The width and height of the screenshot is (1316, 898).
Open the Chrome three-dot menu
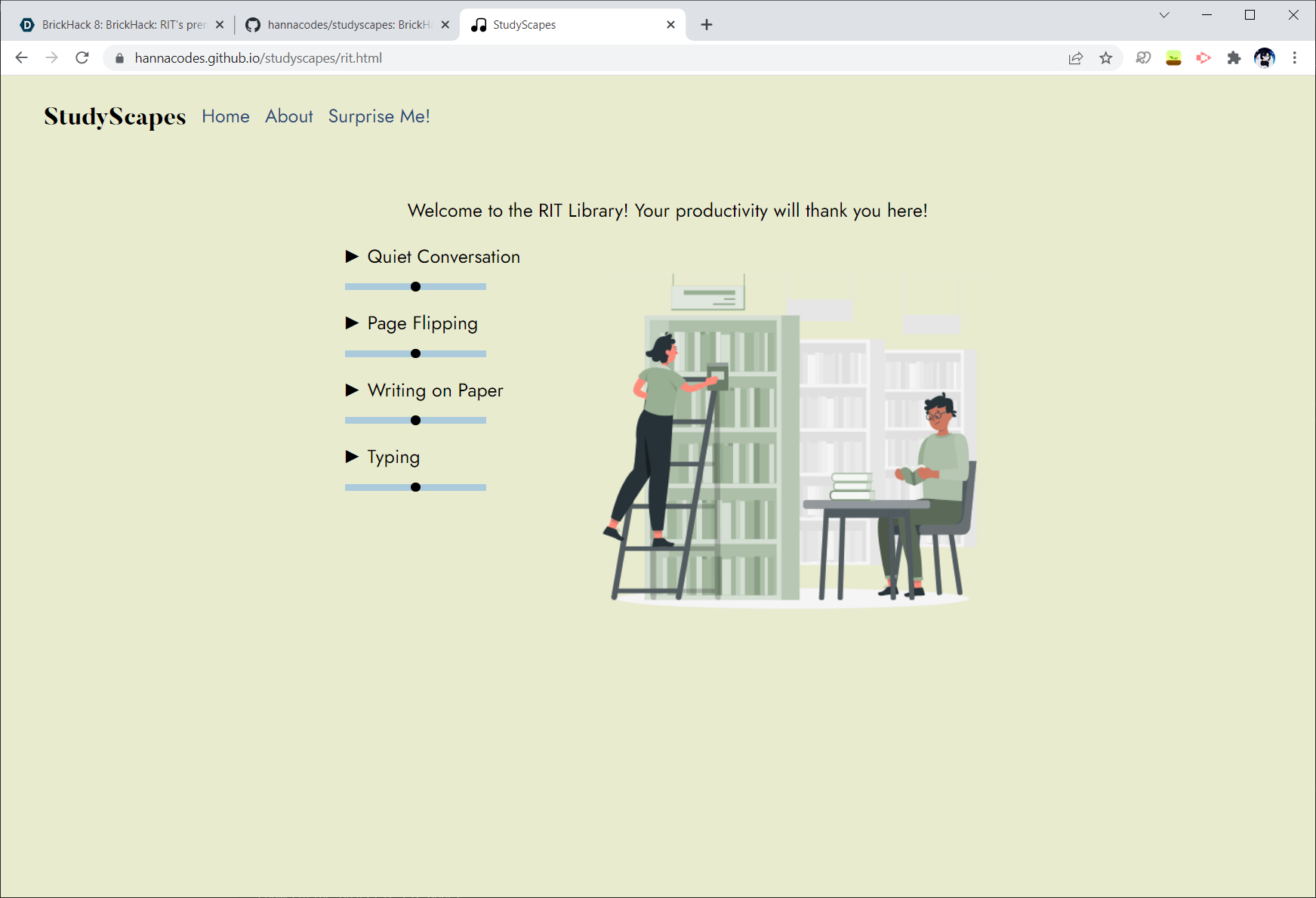[x=1295, y=58]
